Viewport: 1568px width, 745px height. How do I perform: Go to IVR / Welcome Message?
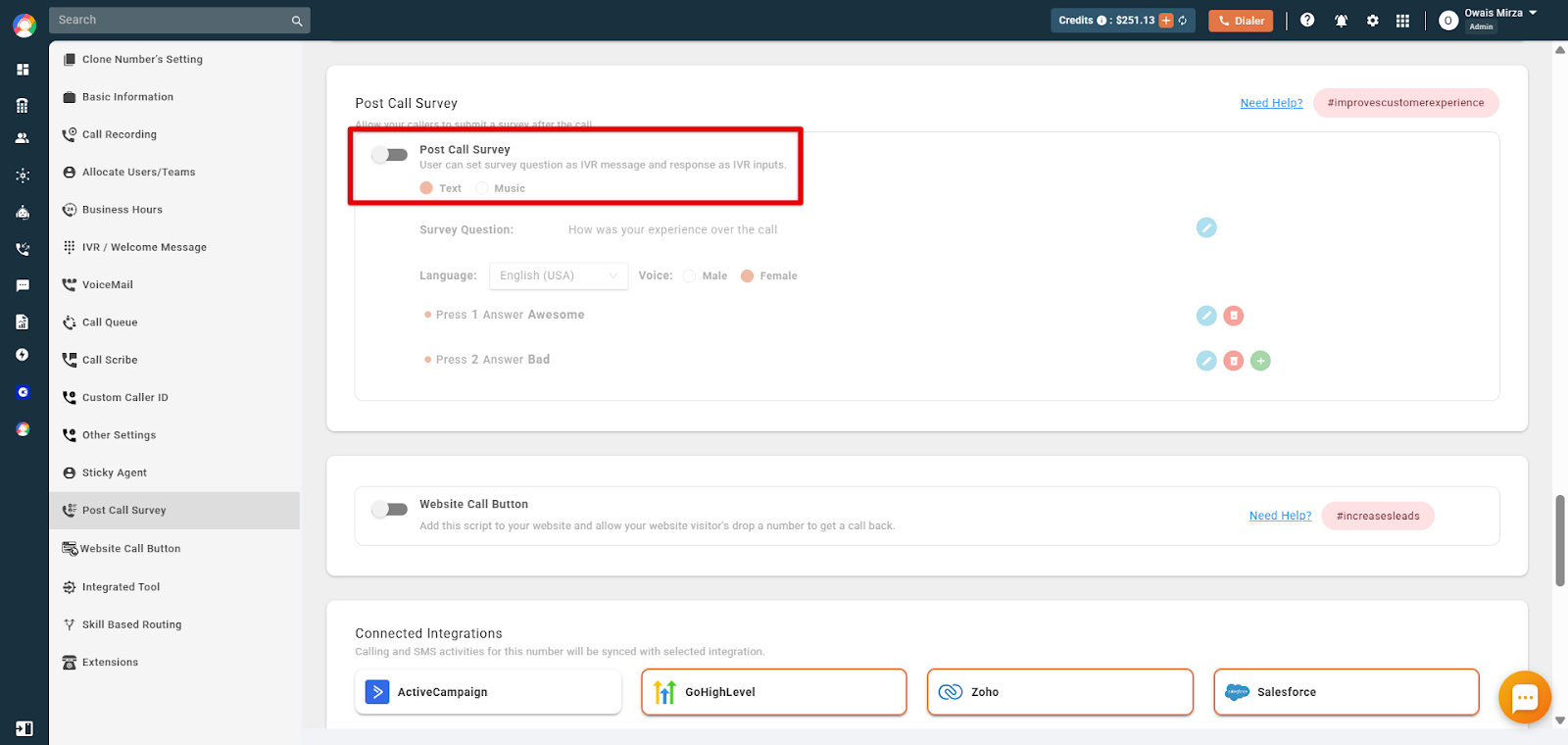tap(174, 247)
